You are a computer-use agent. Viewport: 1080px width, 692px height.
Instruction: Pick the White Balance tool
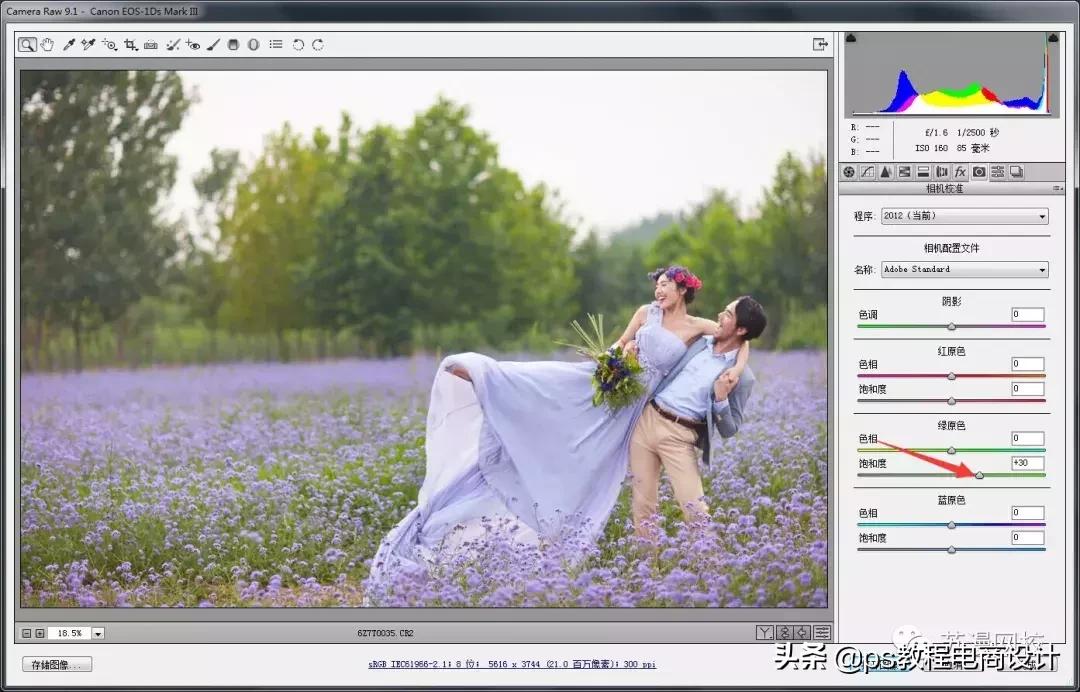coord(70,44)
